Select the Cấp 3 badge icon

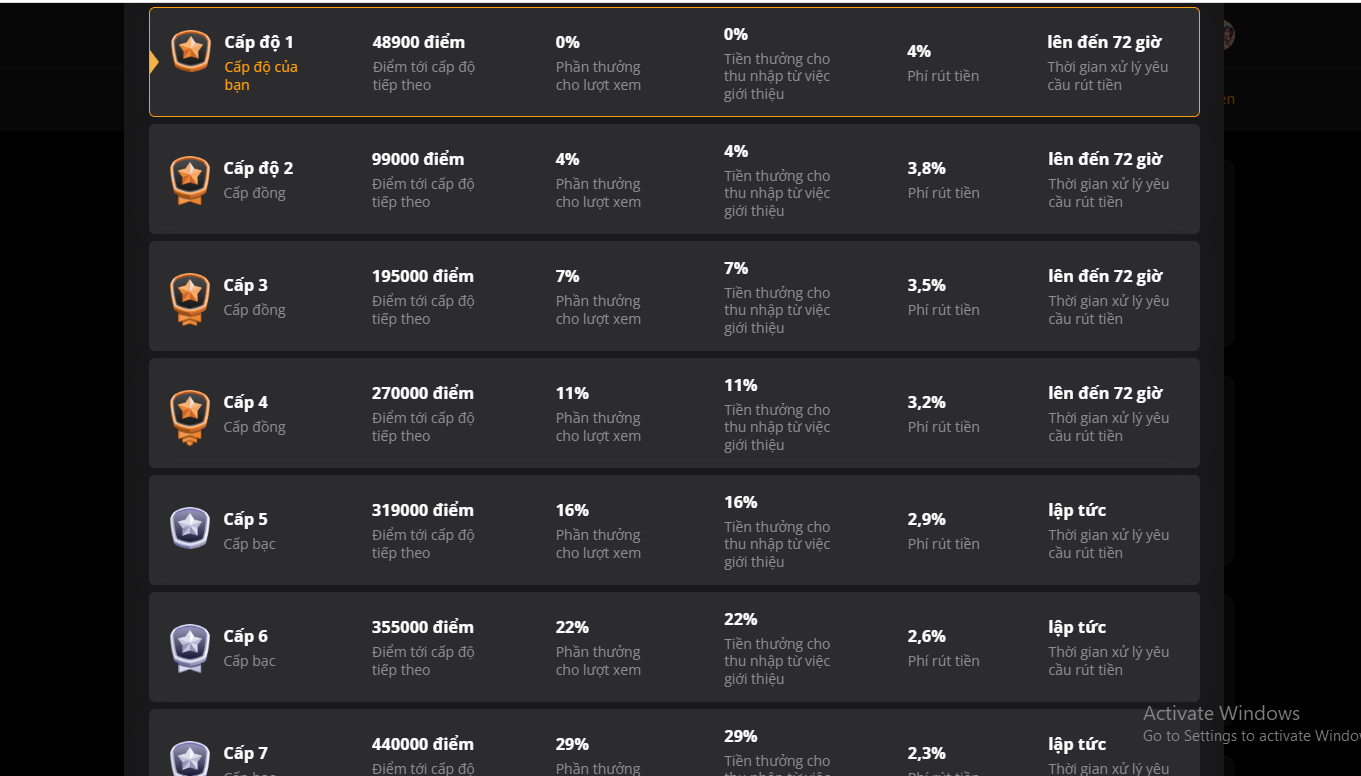(190, 298)
